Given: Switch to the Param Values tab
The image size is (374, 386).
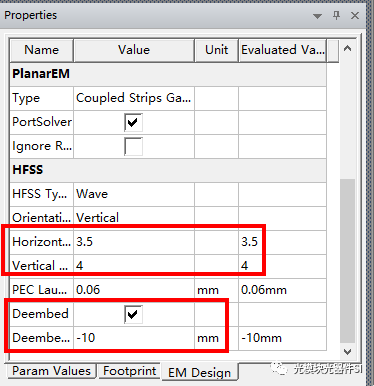Looking at the screenshot, I should point(51,371).
